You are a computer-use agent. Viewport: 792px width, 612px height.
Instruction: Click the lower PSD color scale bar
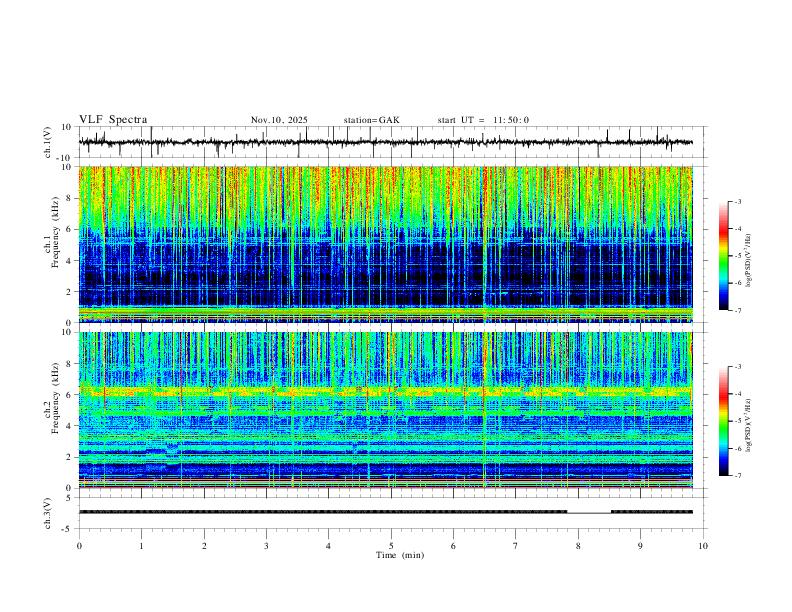coord(724,421)
